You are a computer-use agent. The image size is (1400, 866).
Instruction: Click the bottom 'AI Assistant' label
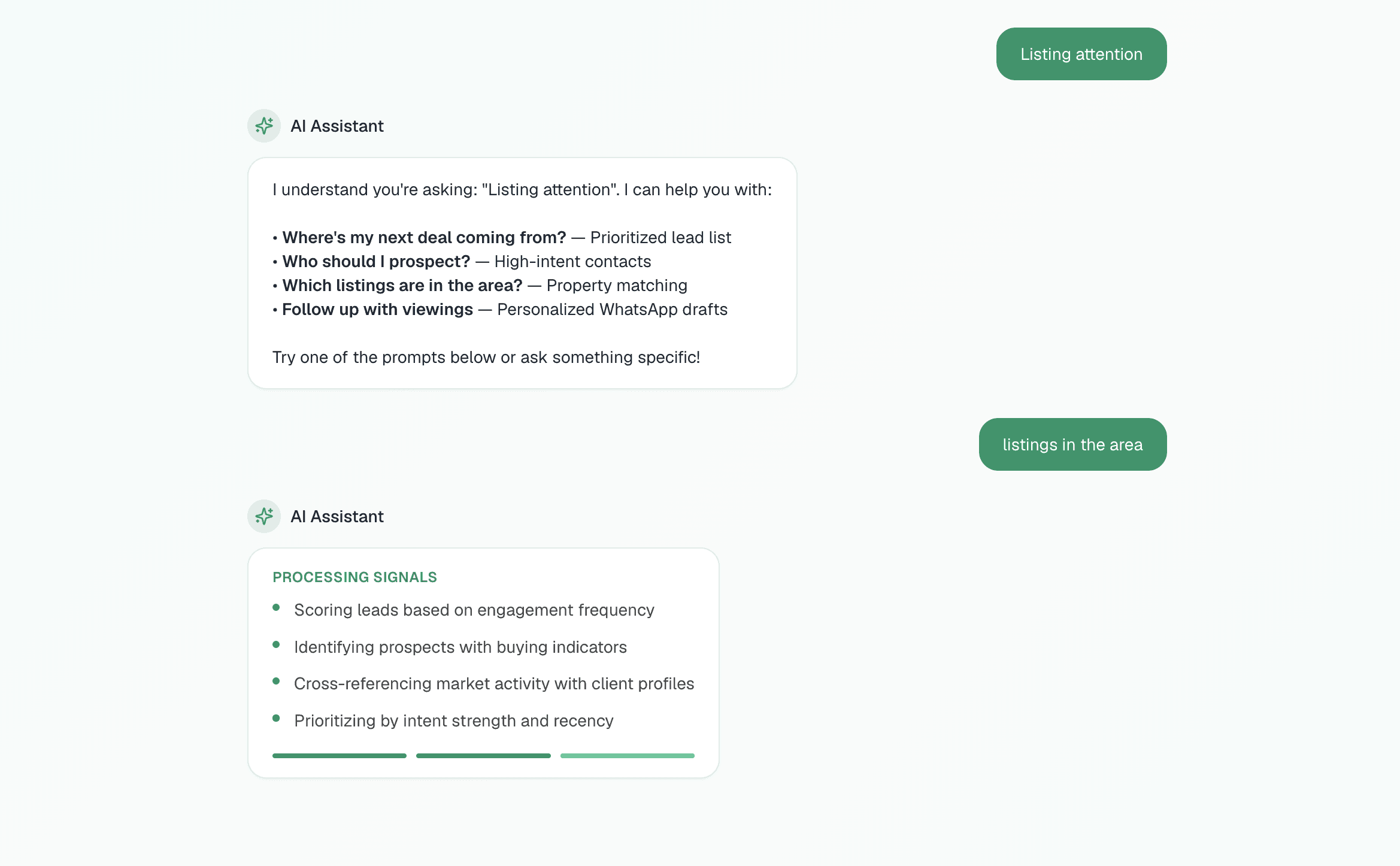coord(337,516)
